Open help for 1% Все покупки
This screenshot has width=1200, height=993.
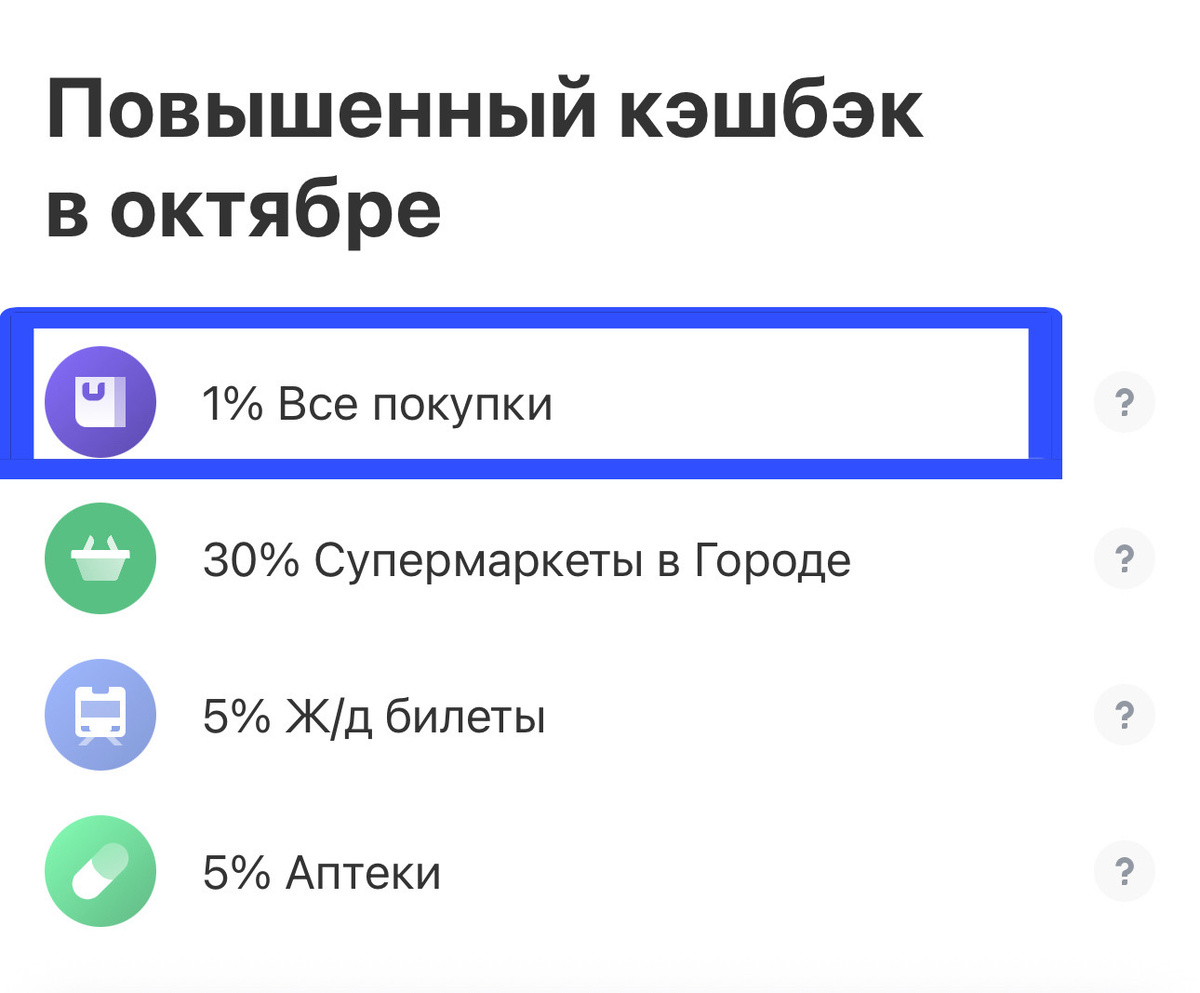coord(1124,401)
